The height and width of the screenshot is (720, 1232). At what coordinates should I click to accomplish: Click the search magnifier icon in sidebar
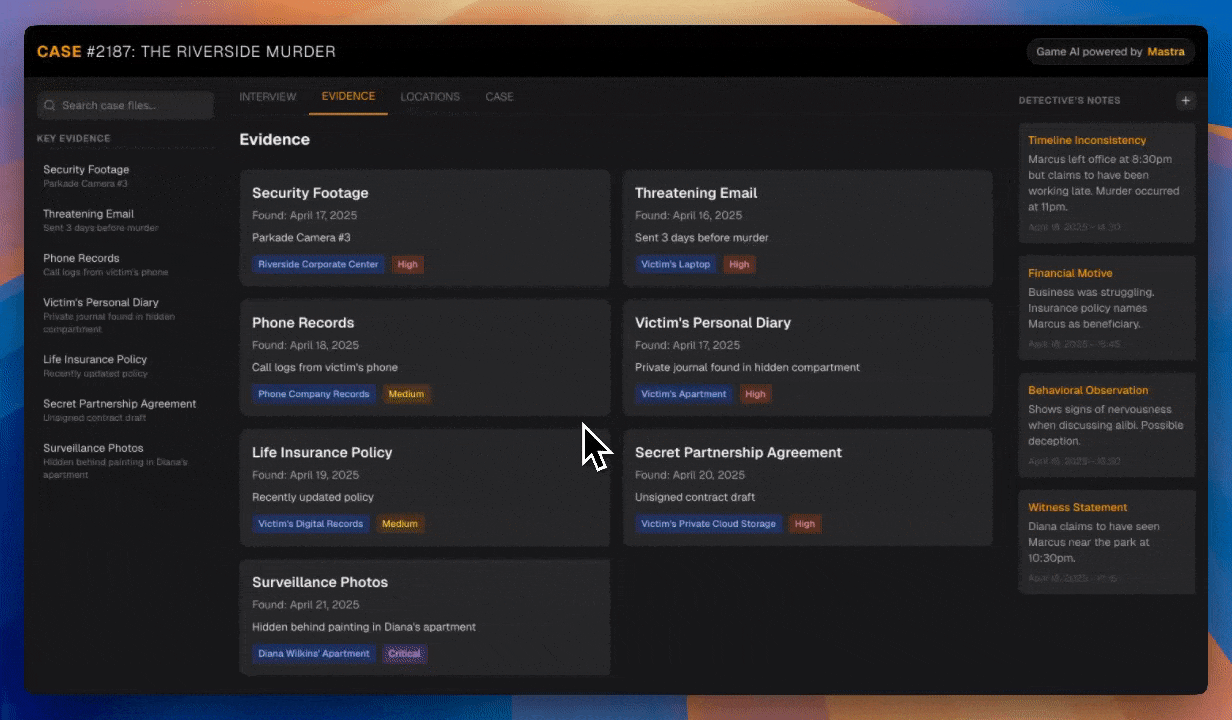click(50, 105)
